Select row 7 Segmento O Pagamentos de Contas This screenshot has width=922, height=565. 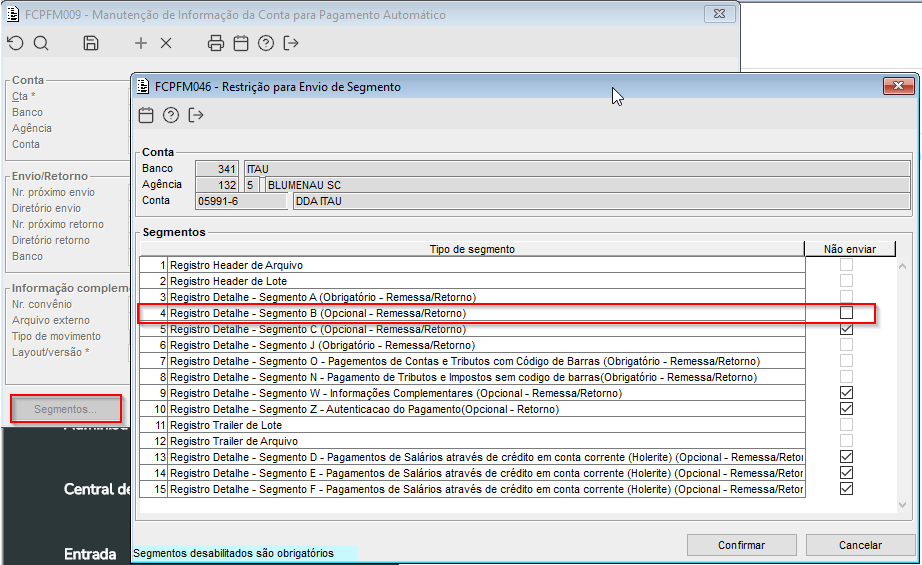(472, 361)
